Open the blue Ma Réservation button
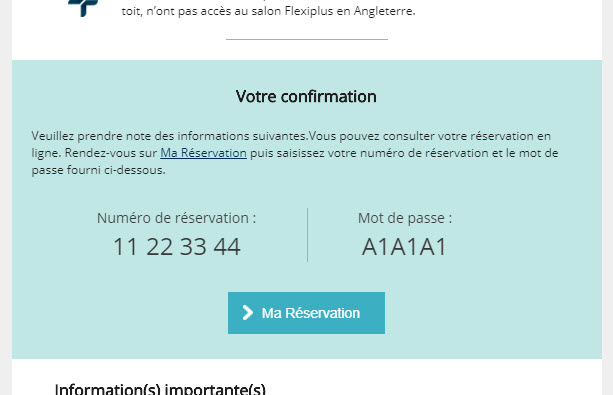 pos(306,313)
